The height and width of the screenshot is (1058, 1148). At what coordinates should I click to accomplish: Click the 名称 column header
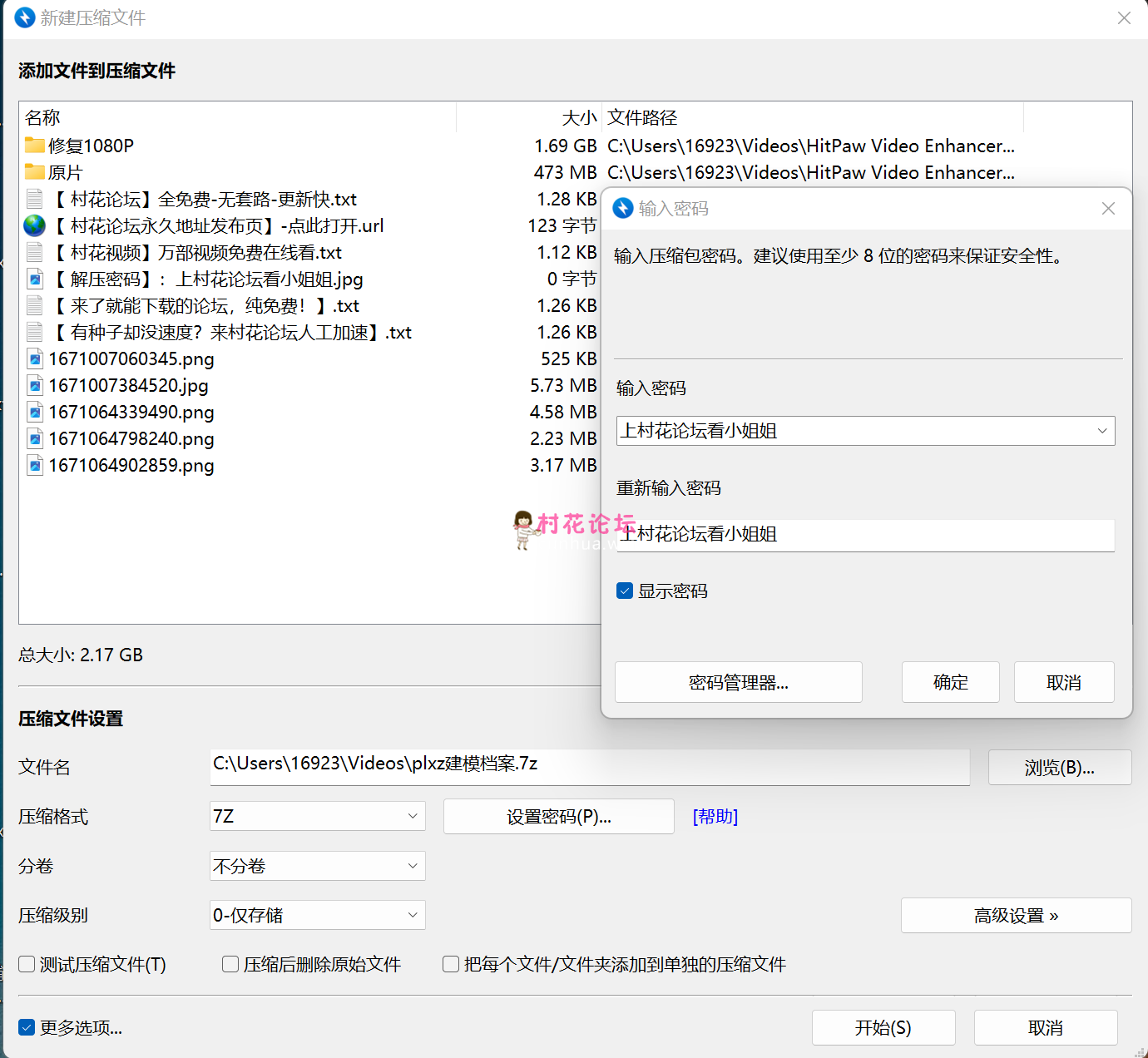point(43,117)
